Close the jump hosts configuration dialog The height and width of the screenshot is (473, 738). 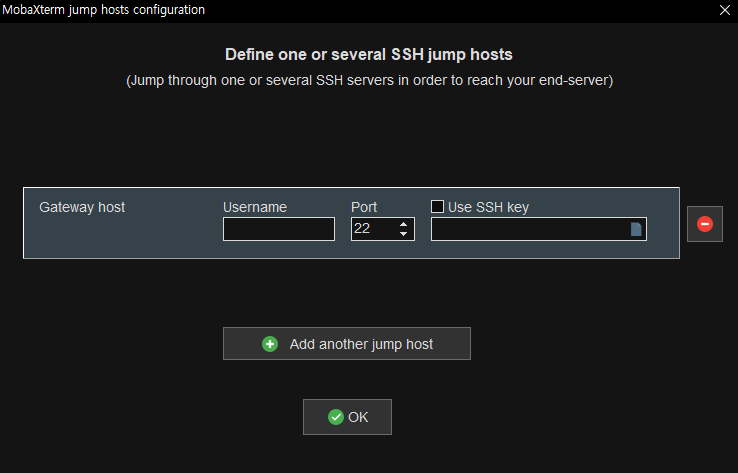pos(725,10)
